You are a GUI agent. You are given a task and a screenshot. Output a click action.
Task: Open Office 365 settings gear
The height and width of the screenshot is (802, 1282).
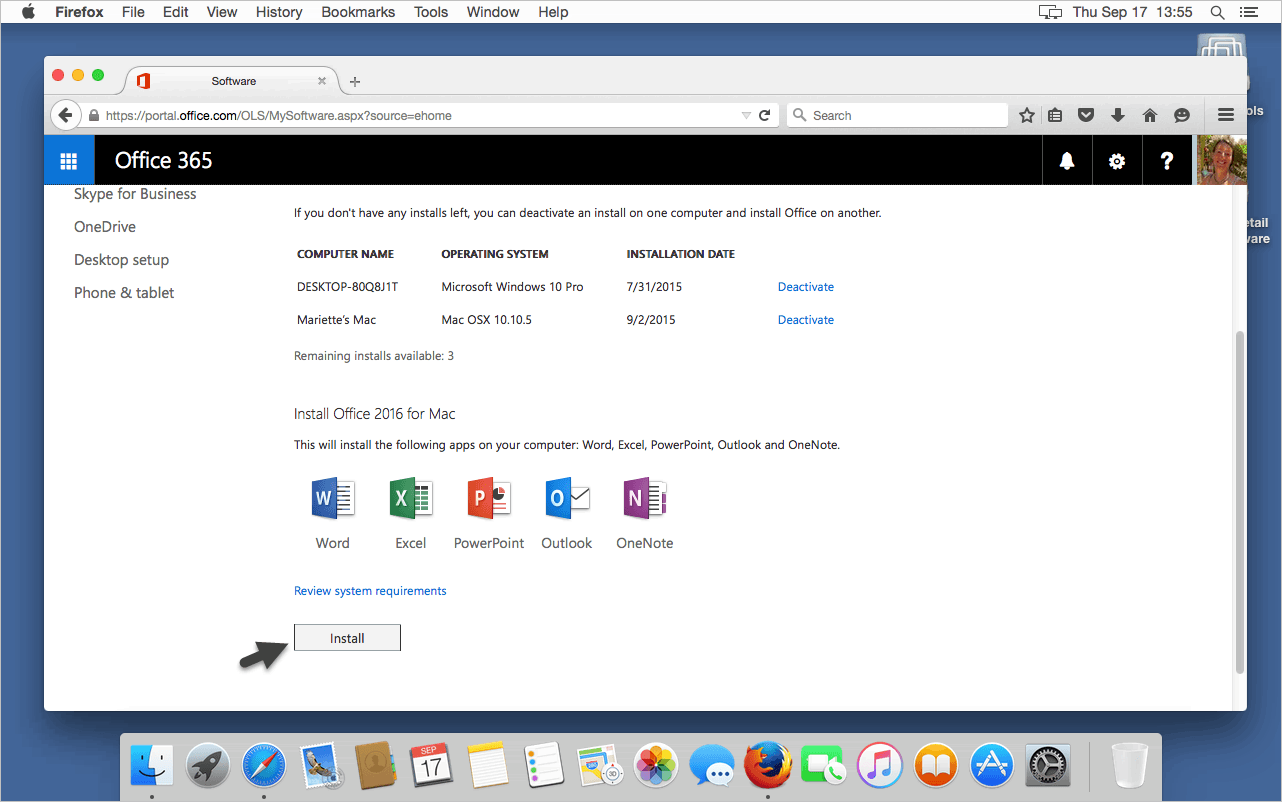point(1117,161)
